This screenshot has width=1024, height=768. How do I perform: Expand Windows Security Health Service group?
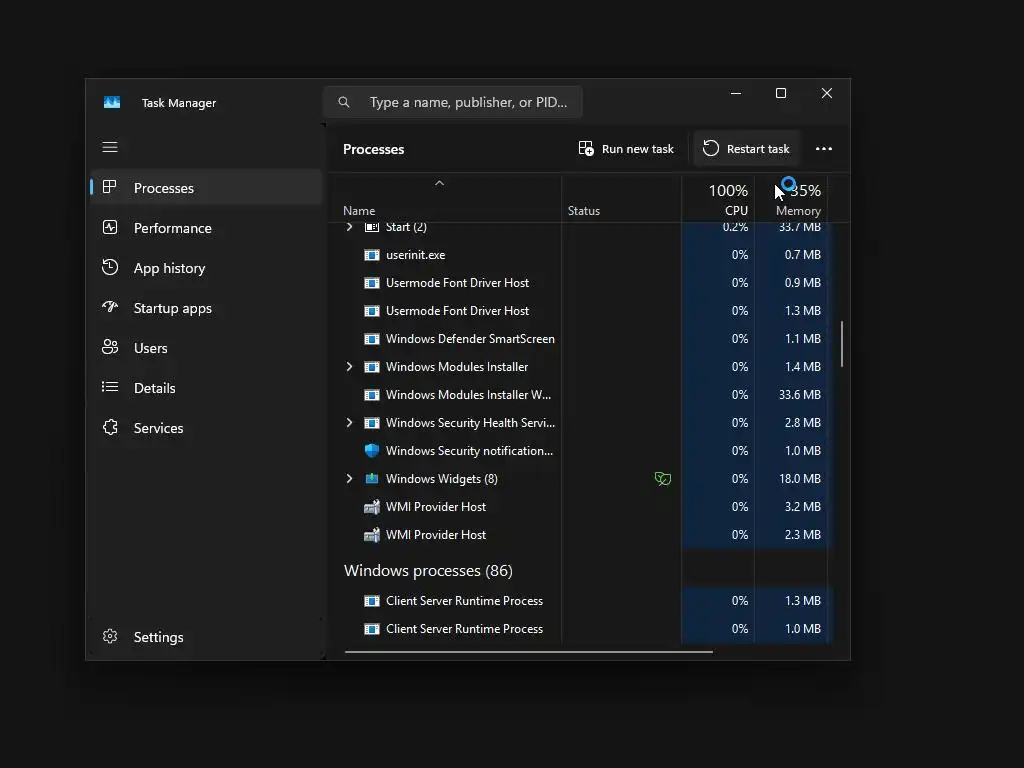(349, 423)
